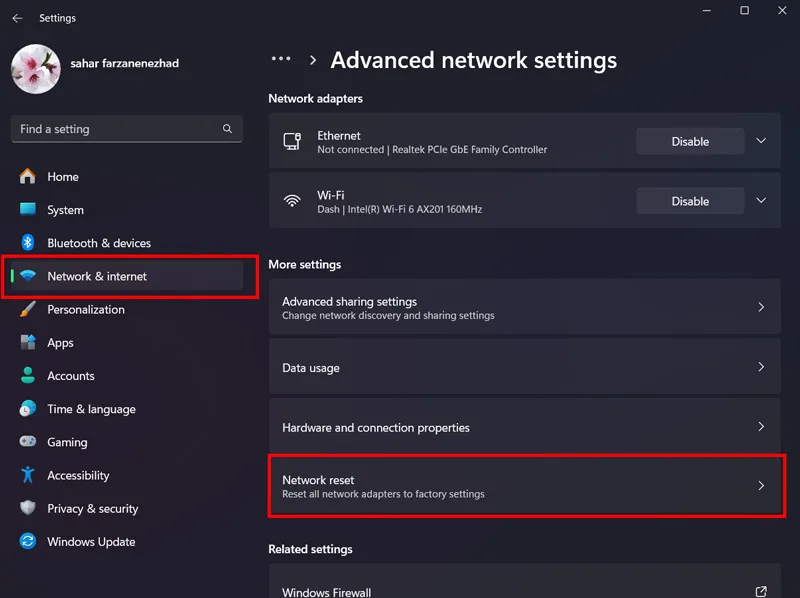Click the search magnifier icon
This screenshot has width=800, height=598.
[227, 129]
